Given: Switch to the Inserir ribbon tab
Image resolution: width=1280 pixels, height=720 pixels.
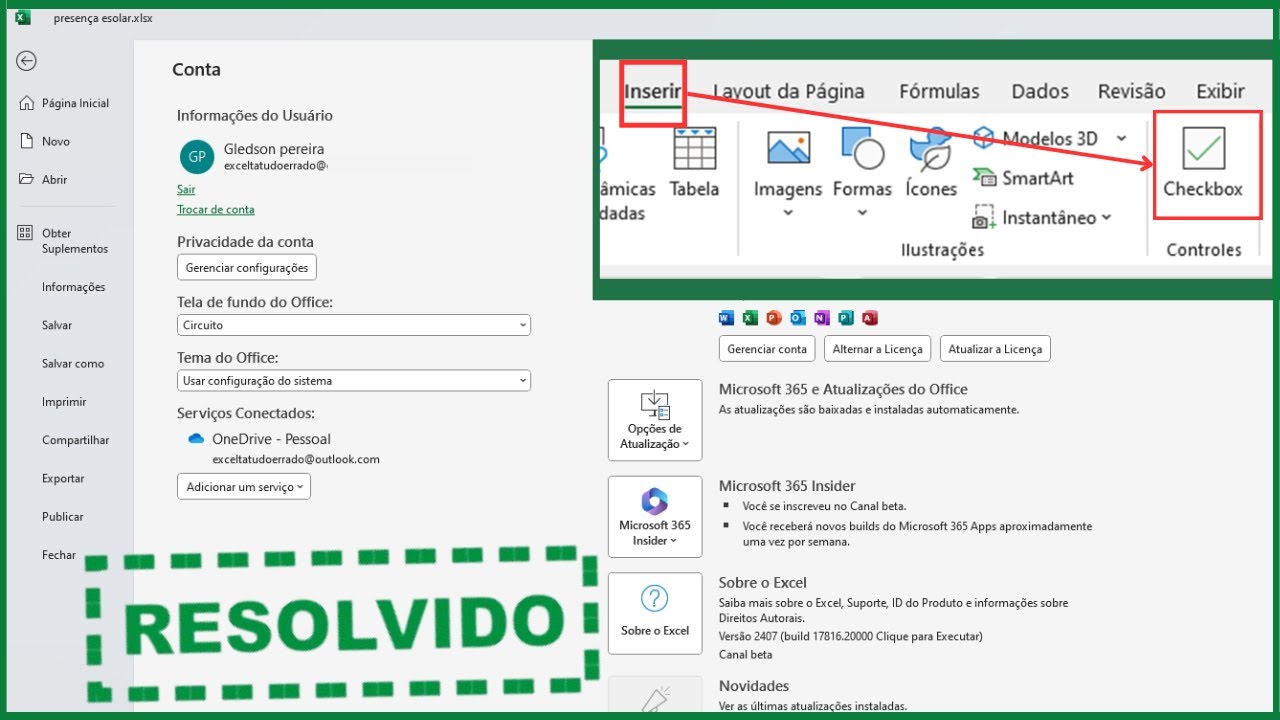Looking at the screenshot, I should pyautogui.click(x=652, y=92).
